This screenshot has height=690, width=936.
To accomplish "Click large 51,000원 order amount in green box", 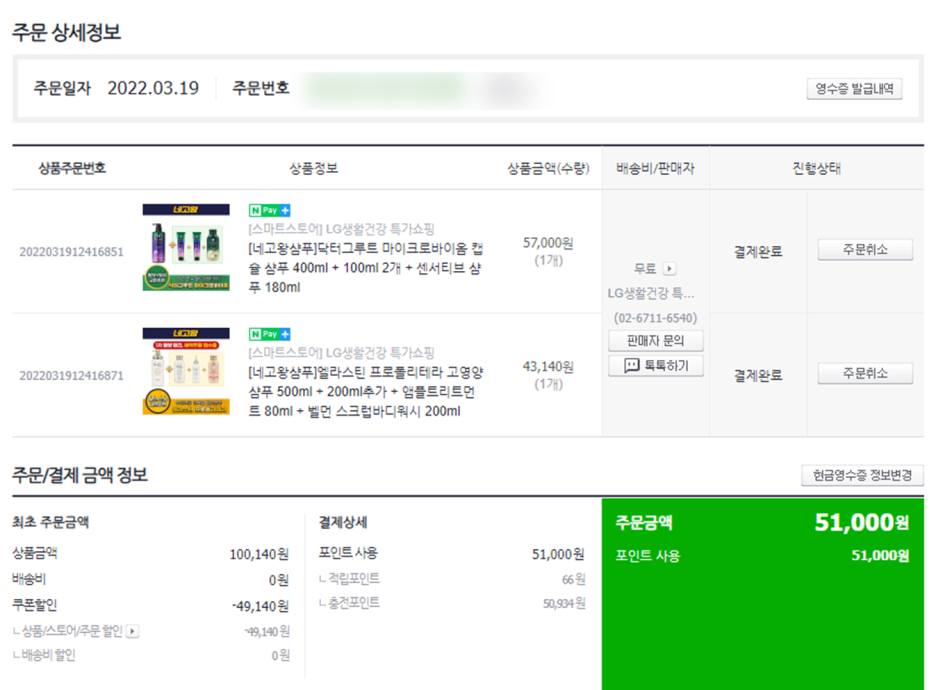I will tap(862, 522).
